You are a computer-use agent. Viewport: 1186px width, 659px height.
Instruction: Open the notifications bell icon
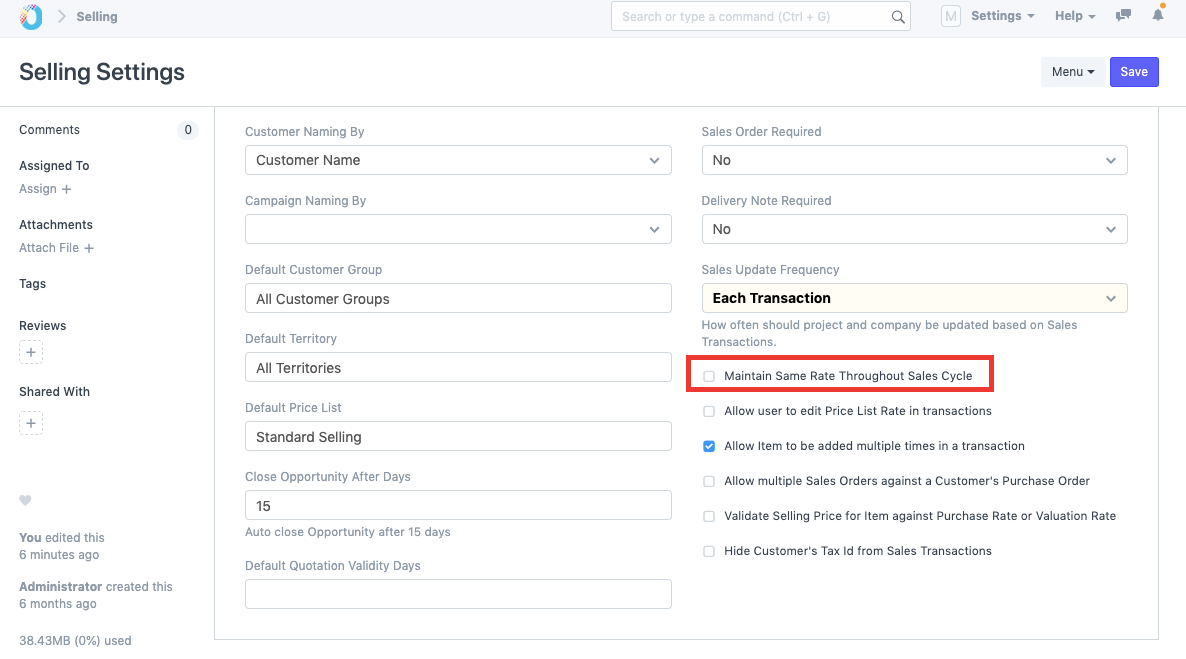(1158, 14)
